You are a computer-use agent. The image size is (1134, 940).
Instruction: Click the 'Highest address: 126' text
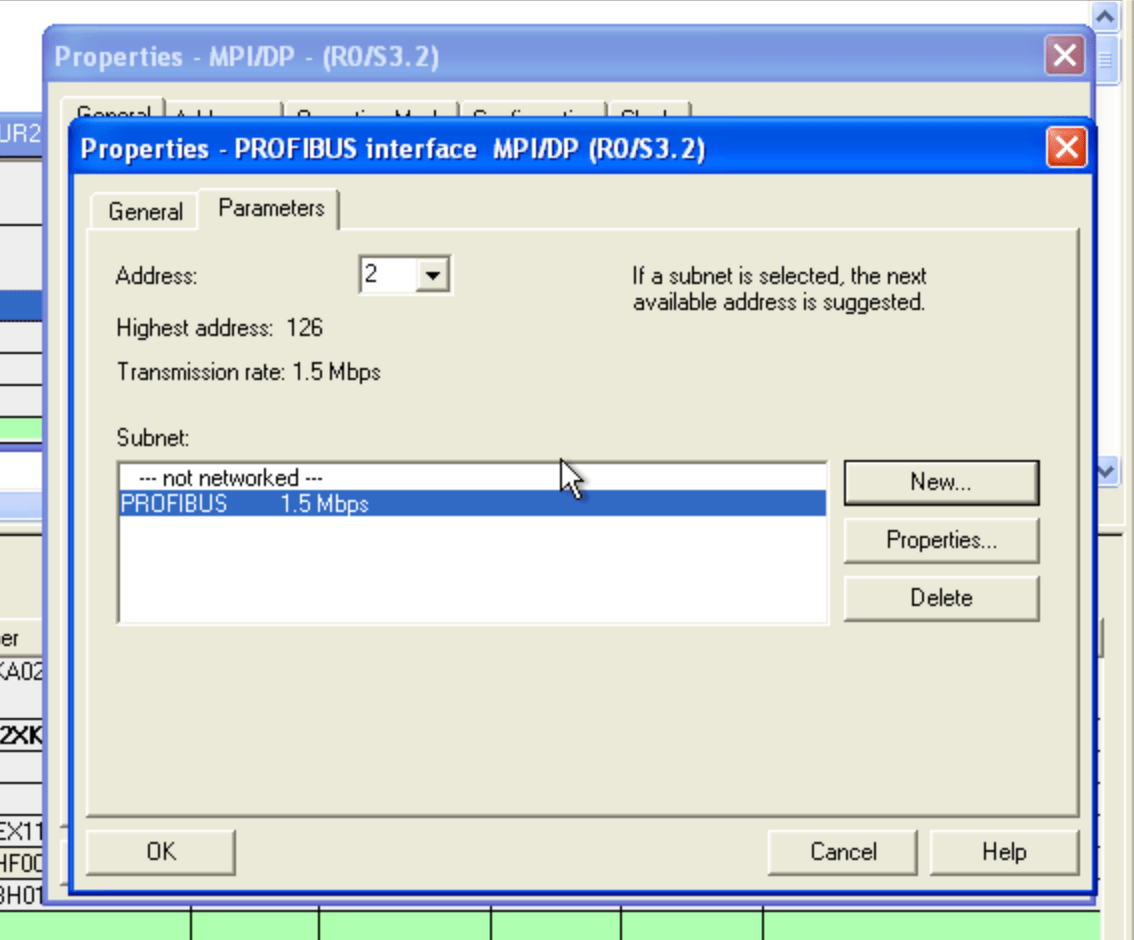(219, 328)
